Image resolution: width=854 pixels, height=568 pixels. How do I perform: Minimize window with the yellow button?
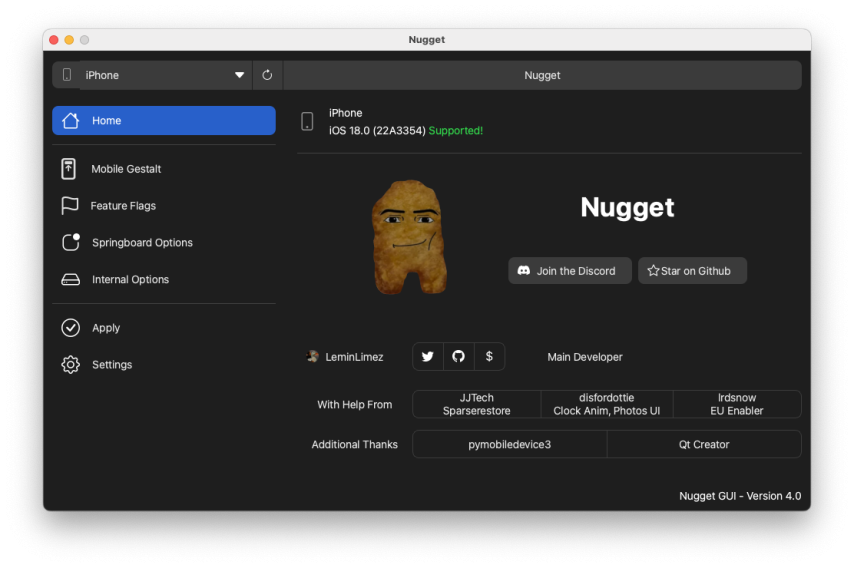(69, 40)
